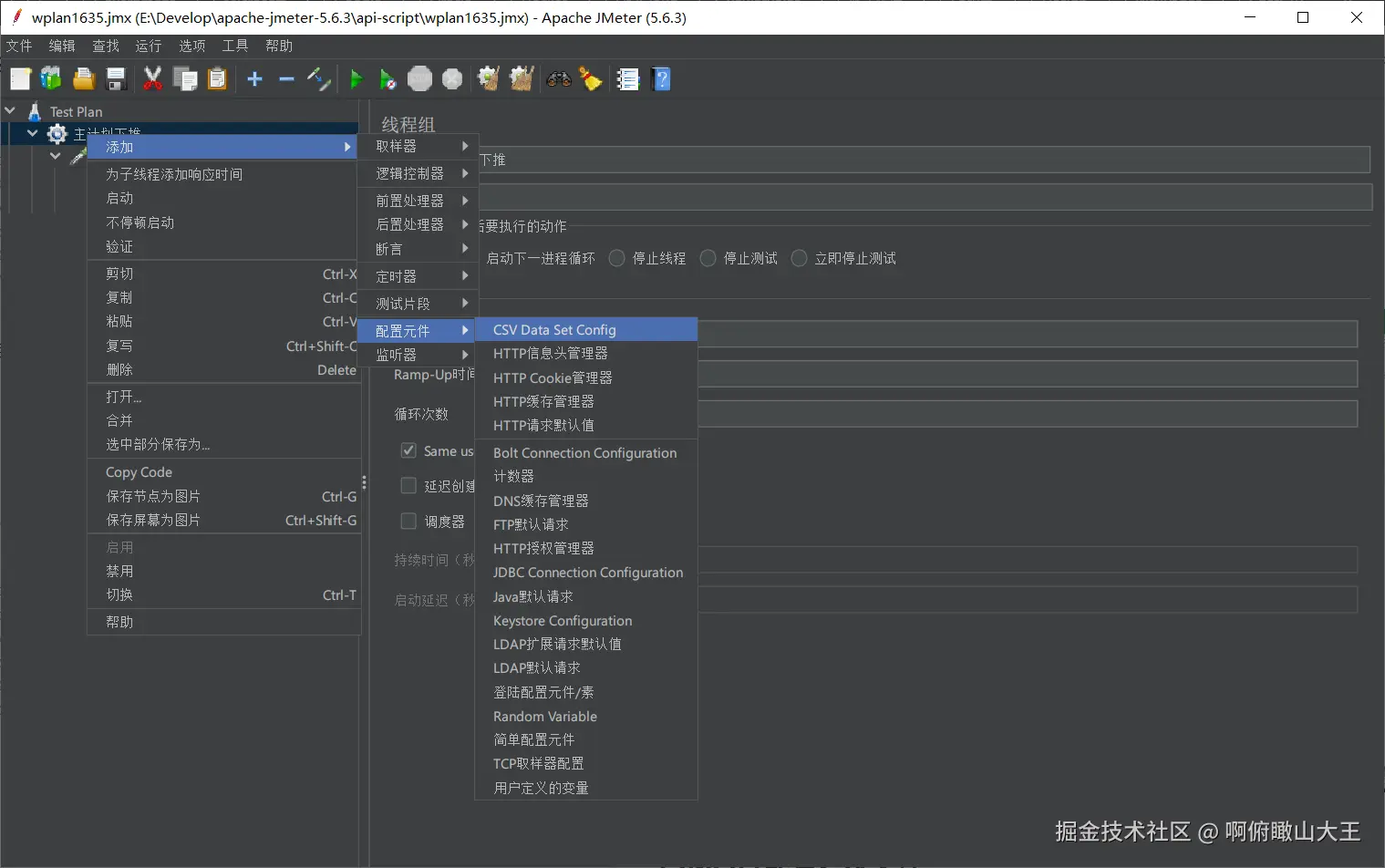Image resolution: width=1385 pixels, height=868 pixels.
Task: Open the 运行 menu
Action: click(x=149, y=46)
